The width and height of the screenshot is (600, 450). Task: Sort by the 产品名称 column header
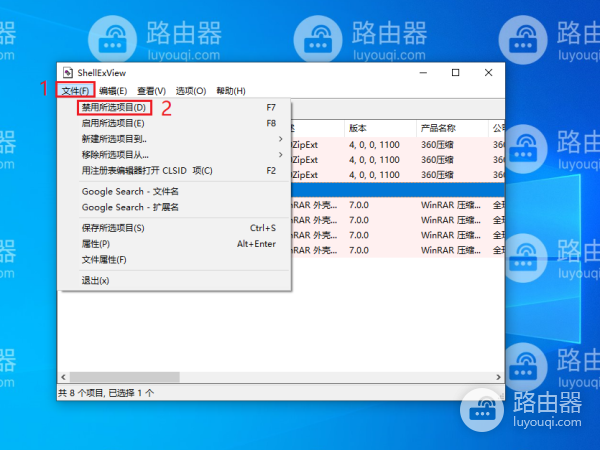coord(452,128)
